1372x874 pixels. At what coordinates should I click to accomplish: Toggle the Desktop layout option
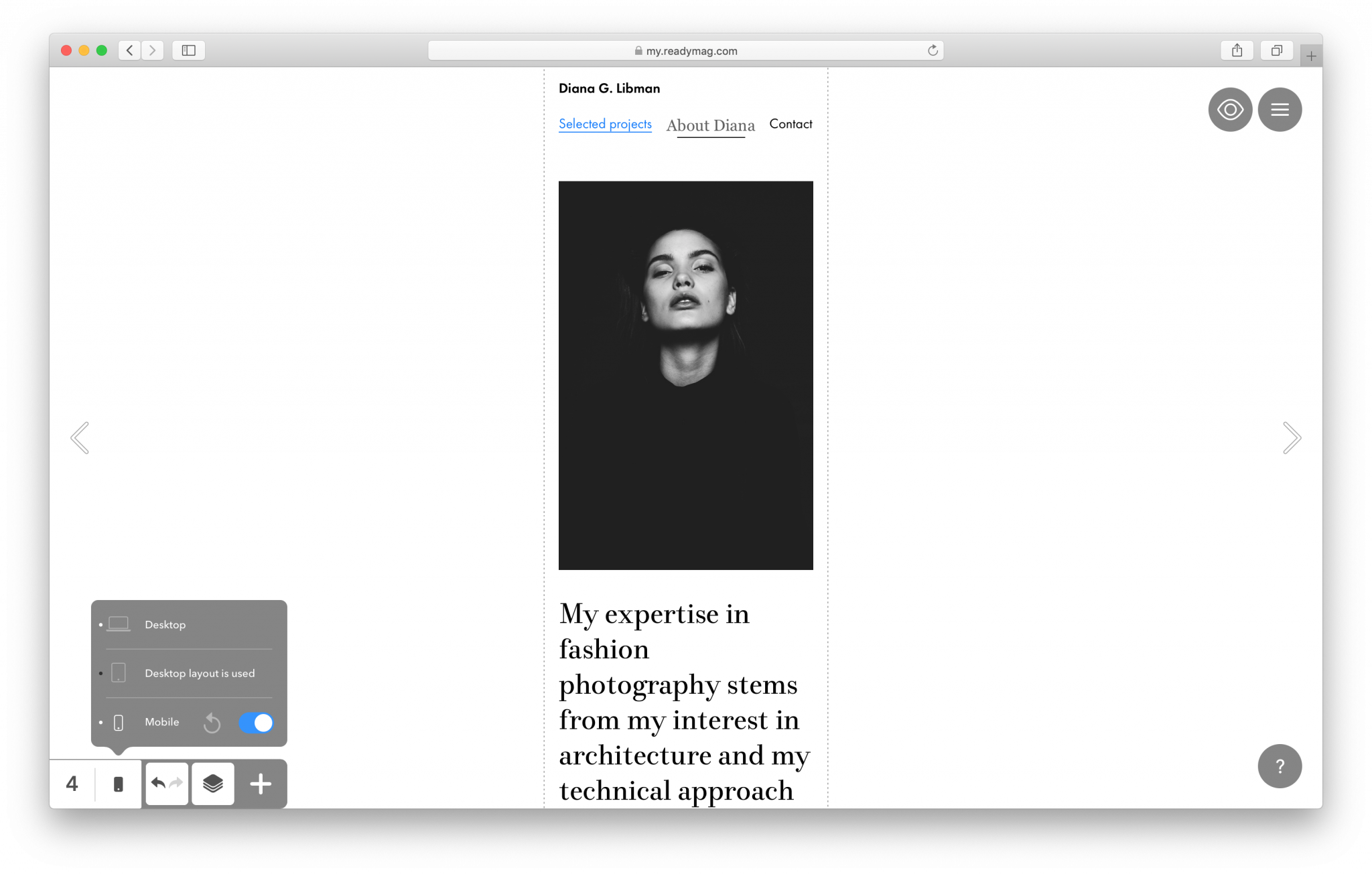click(x=189, y=673)
